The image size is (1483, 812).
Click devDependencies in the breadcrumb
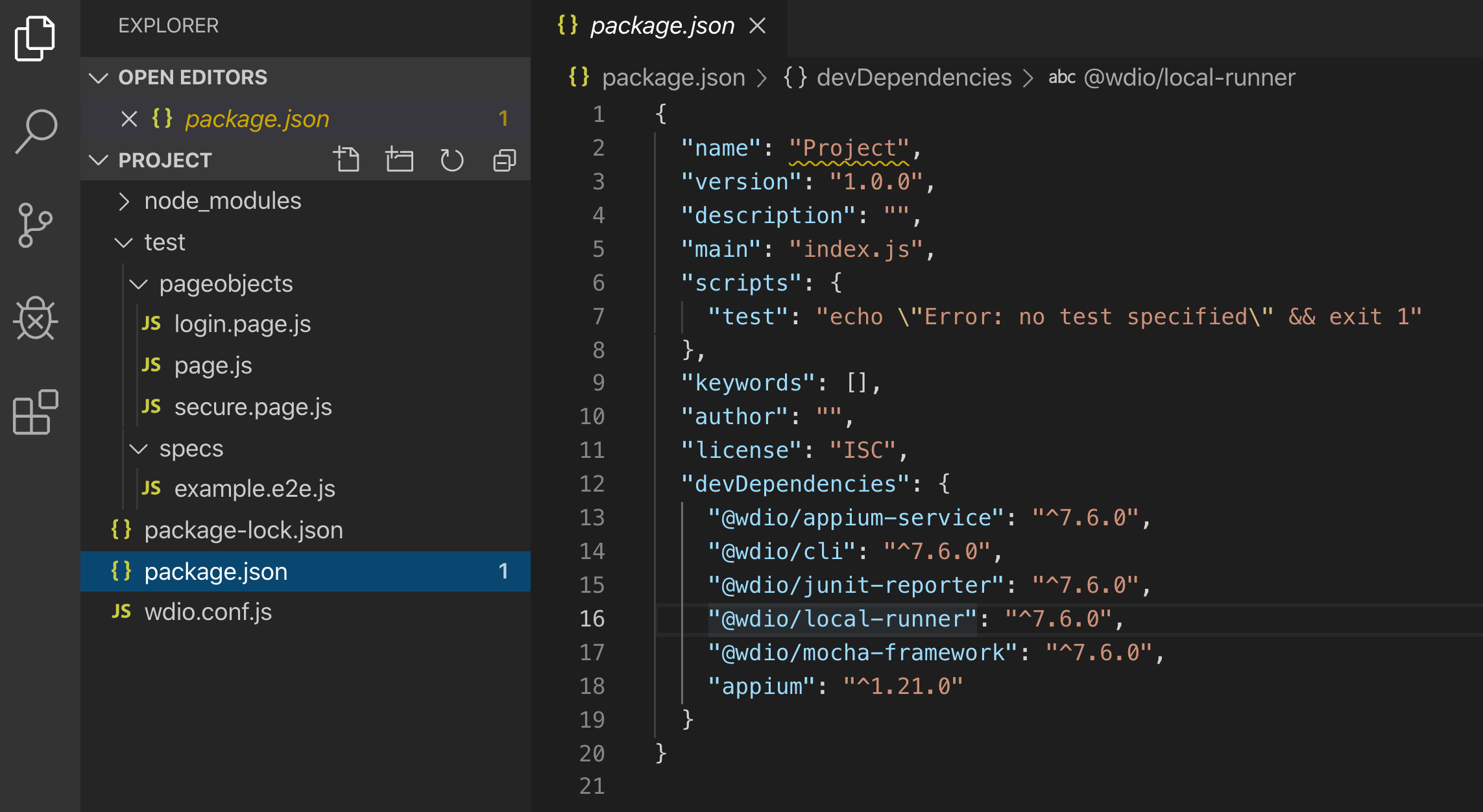point(913,78)
